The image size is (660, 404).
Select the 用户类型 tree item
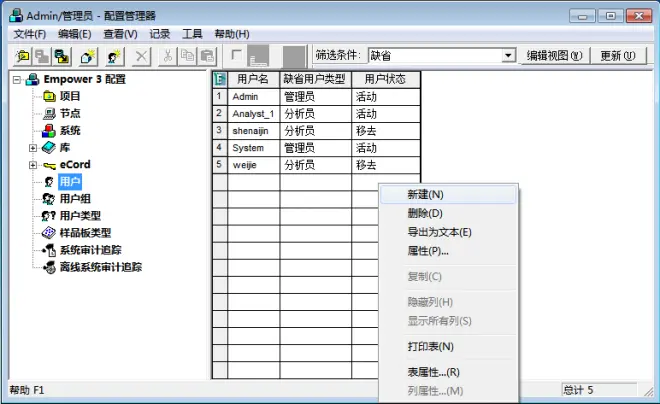80,216
